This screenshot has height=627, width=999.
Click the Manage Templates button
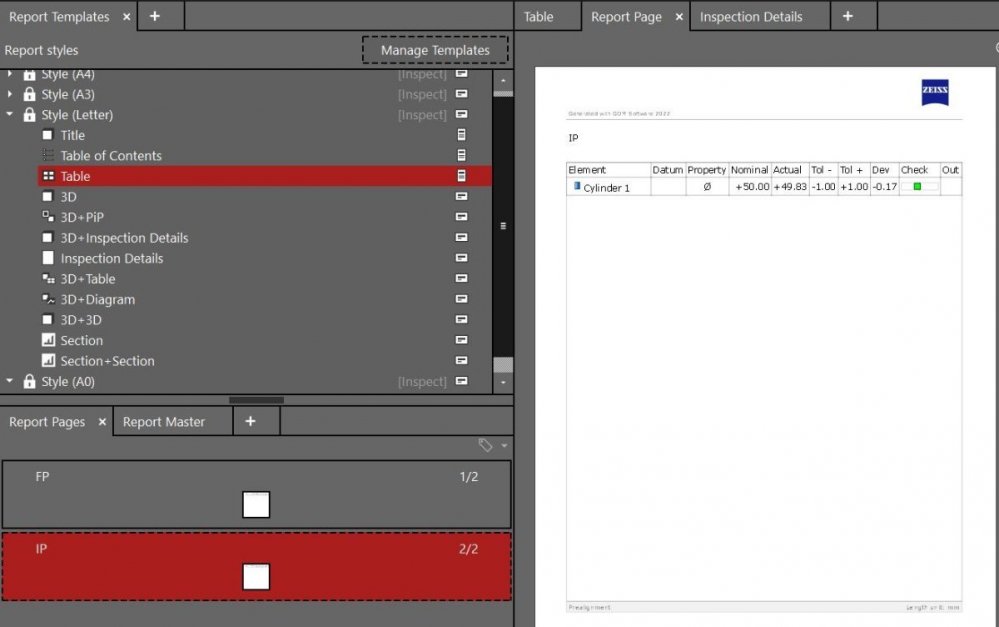(435, 50)
